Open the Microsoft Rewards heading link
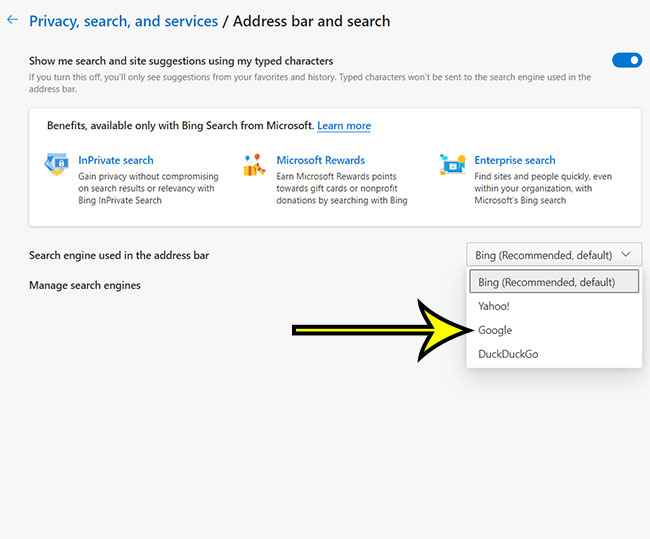 coord(320,160)
